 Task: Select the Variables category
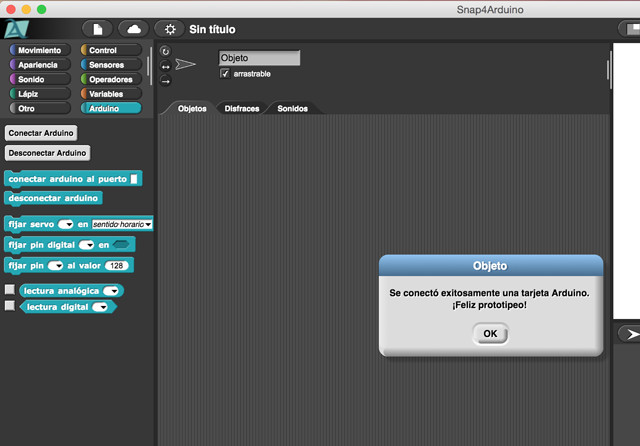click(111, 93)
